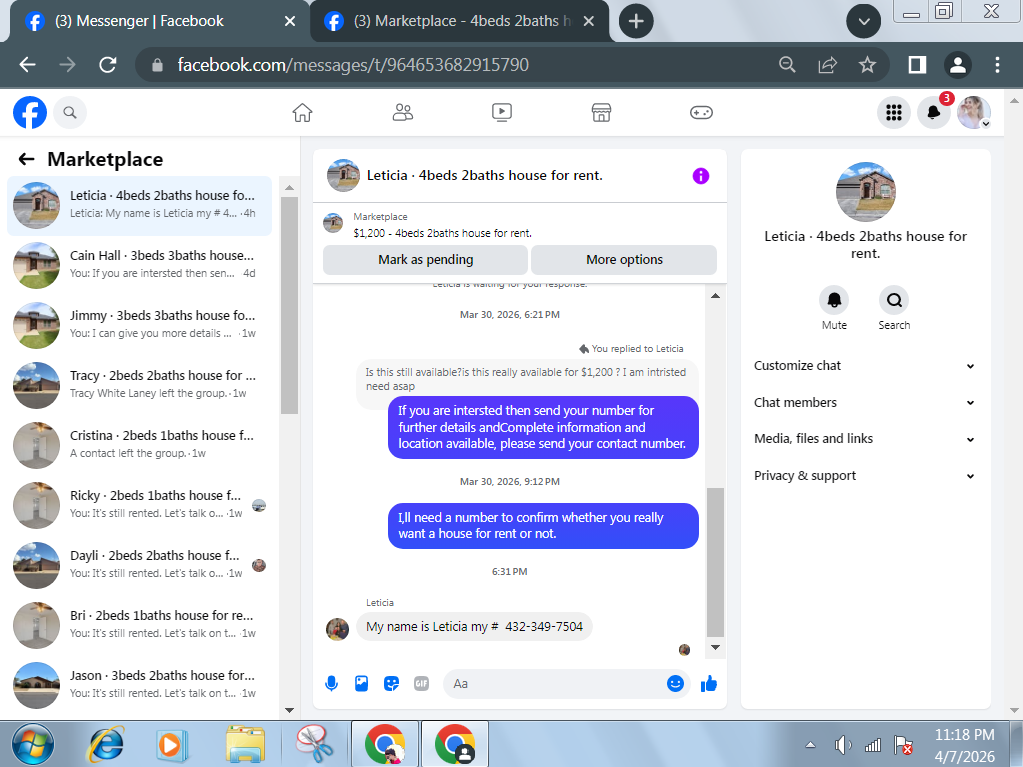
Task: Close the Messenger browser tab
Action: click(x=290, y=22)
